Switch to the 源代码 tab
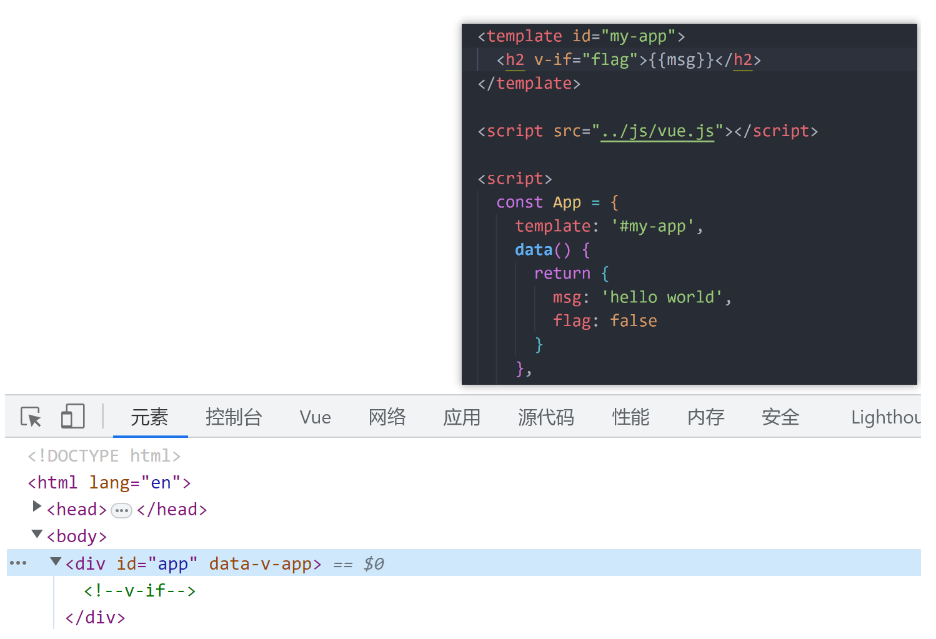This screenshot has width=936, height=639. [x=546, y=417]
